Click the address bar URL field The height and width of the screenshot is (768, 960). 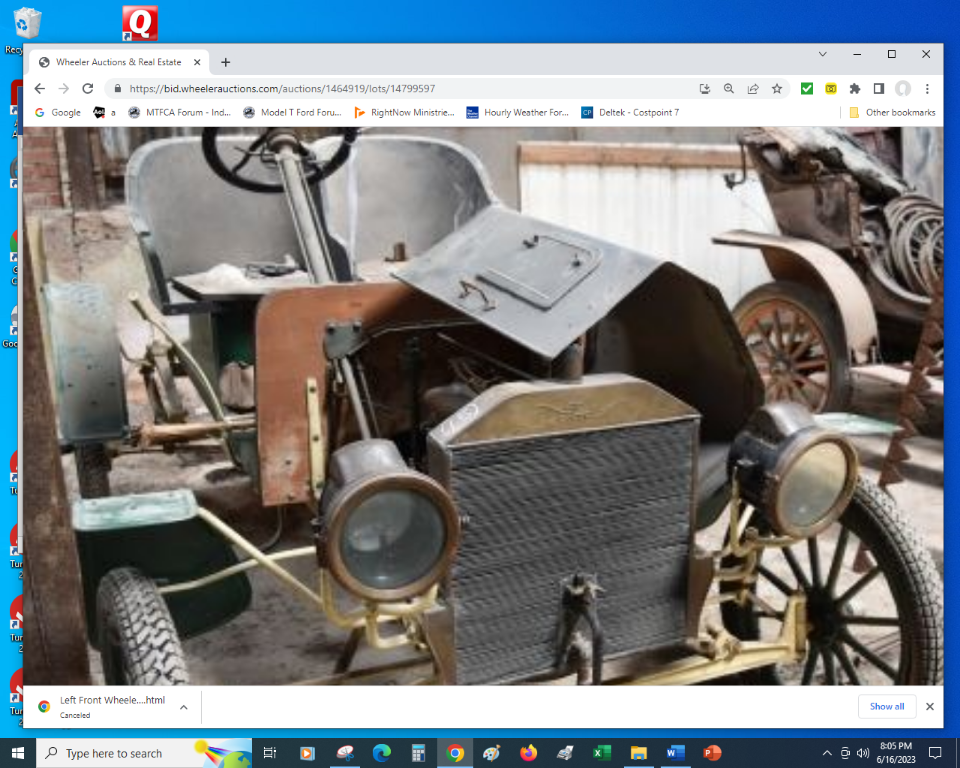click(400, 88)
